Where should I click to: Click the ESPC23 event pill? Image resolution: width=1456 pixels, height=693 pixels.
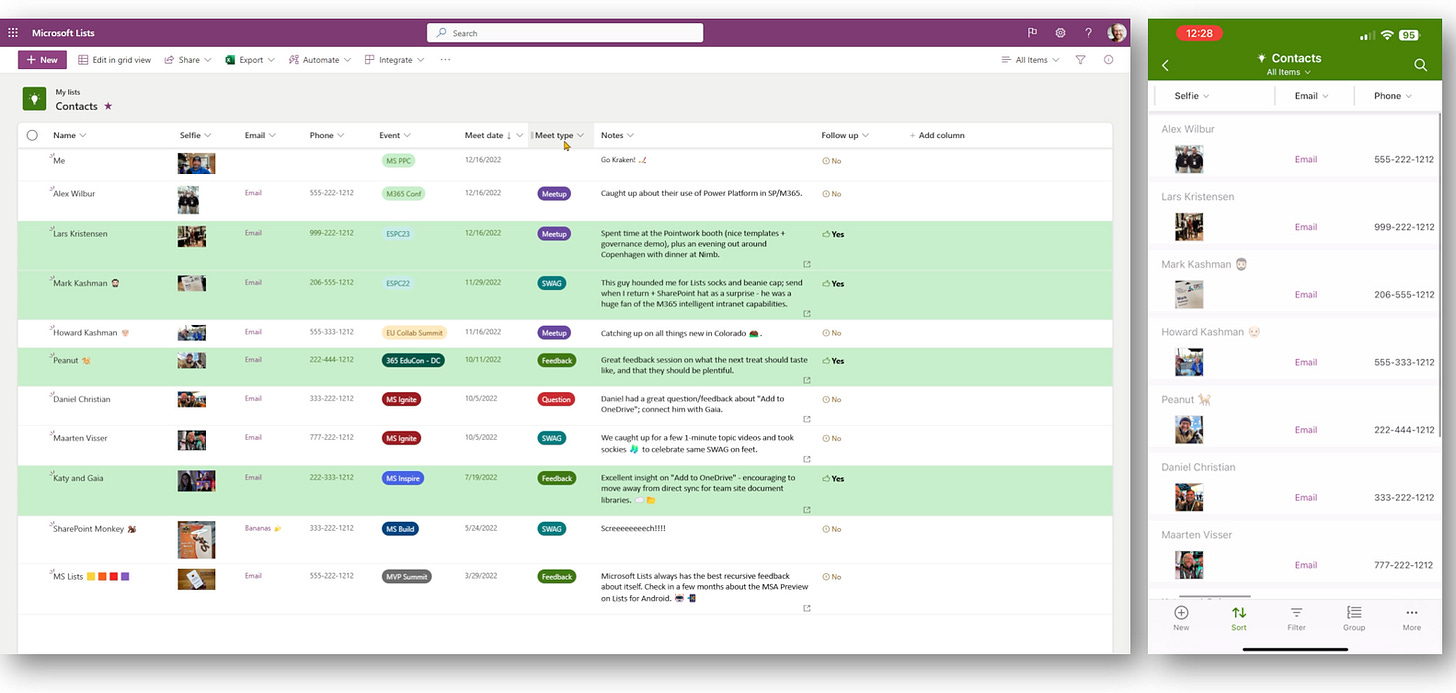[x=398, y=234]
